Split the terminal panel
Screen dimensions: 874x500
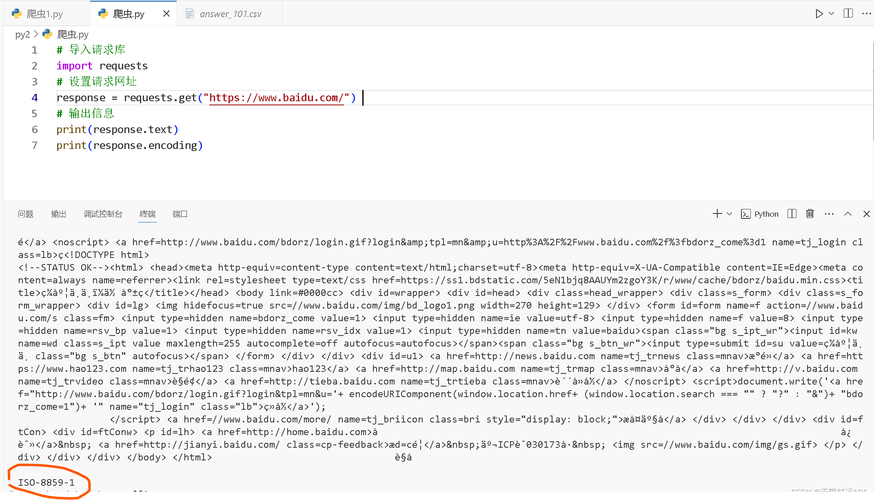792,213
